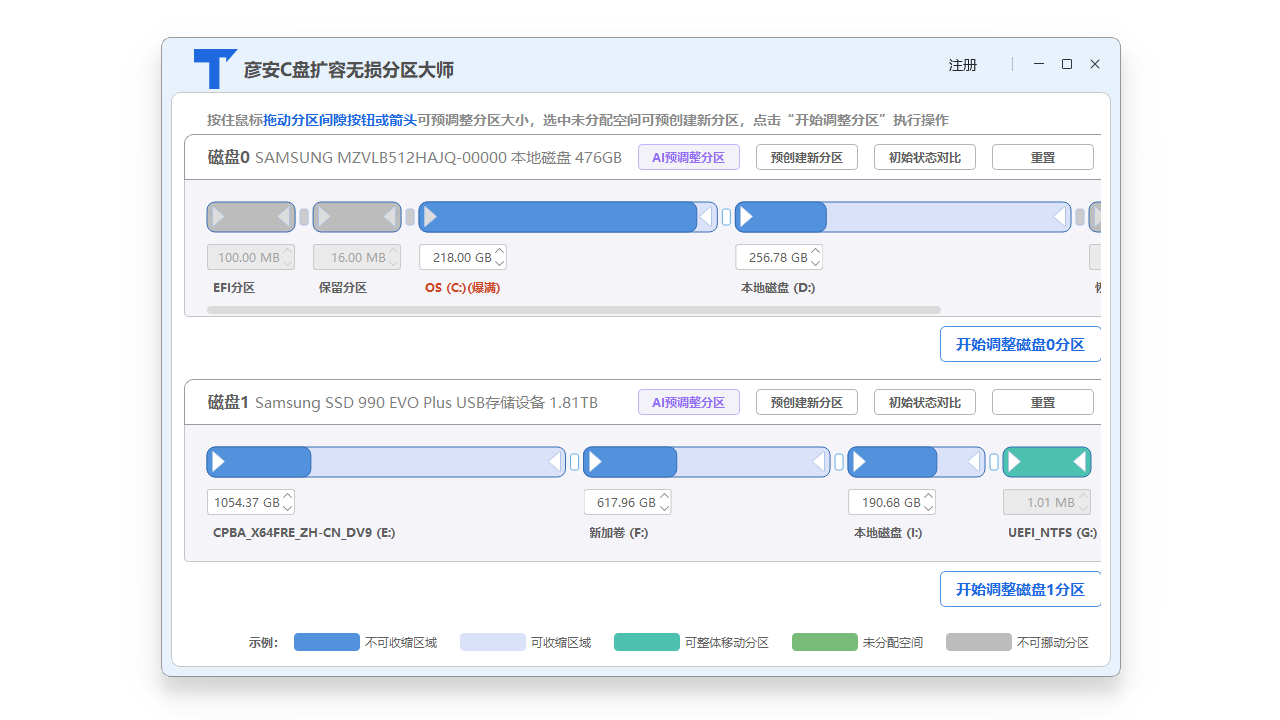Click the right arrow of the 保留分区 bar

(x=390, y=216)
